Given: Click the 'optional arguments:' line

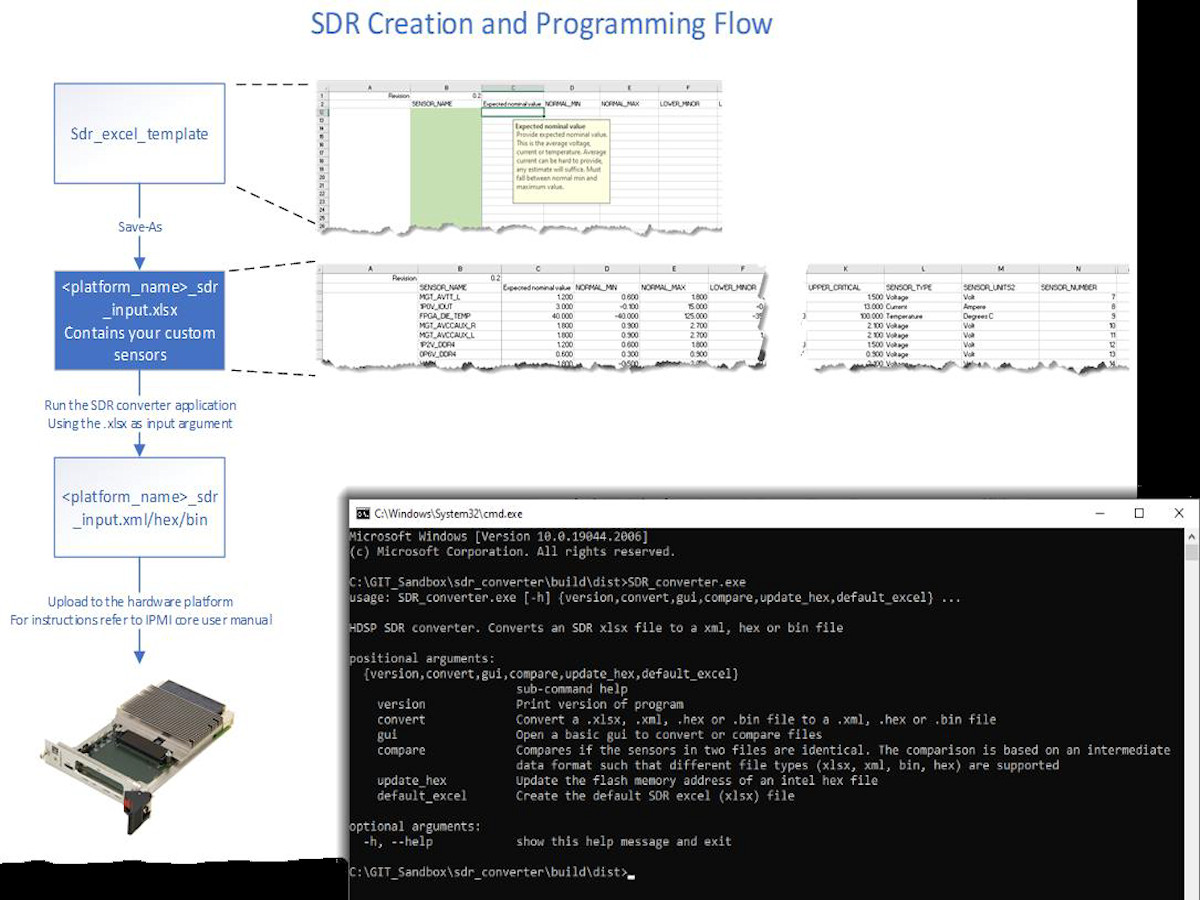Looking at the screenshot, I should [x=414, y=826].
